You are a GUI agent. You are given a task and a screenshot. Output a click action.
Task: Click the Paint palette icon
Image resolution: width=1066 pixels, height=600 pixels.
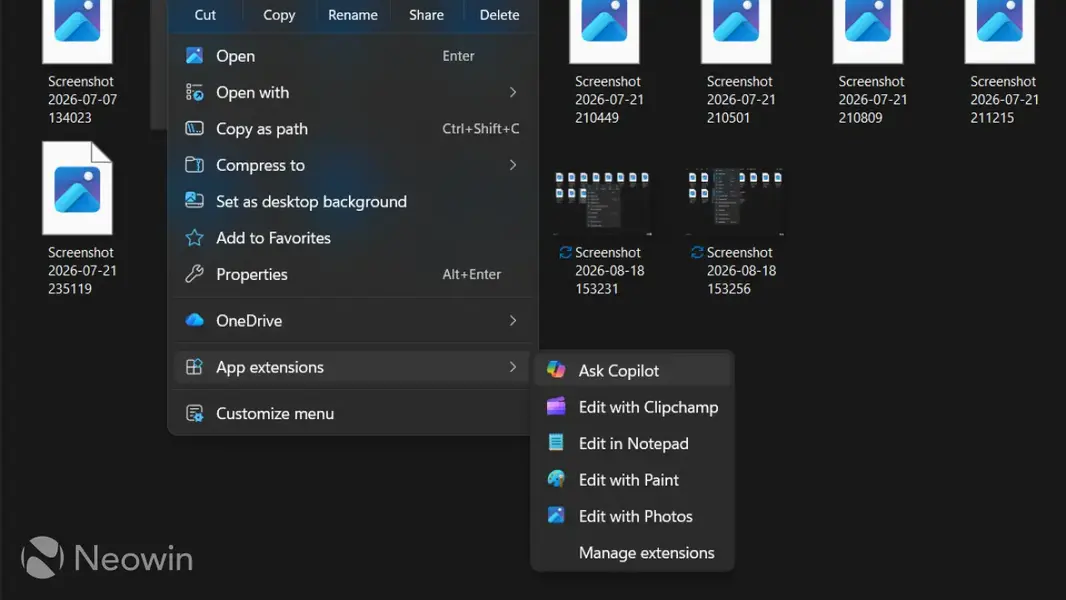[x=556, y=479]
